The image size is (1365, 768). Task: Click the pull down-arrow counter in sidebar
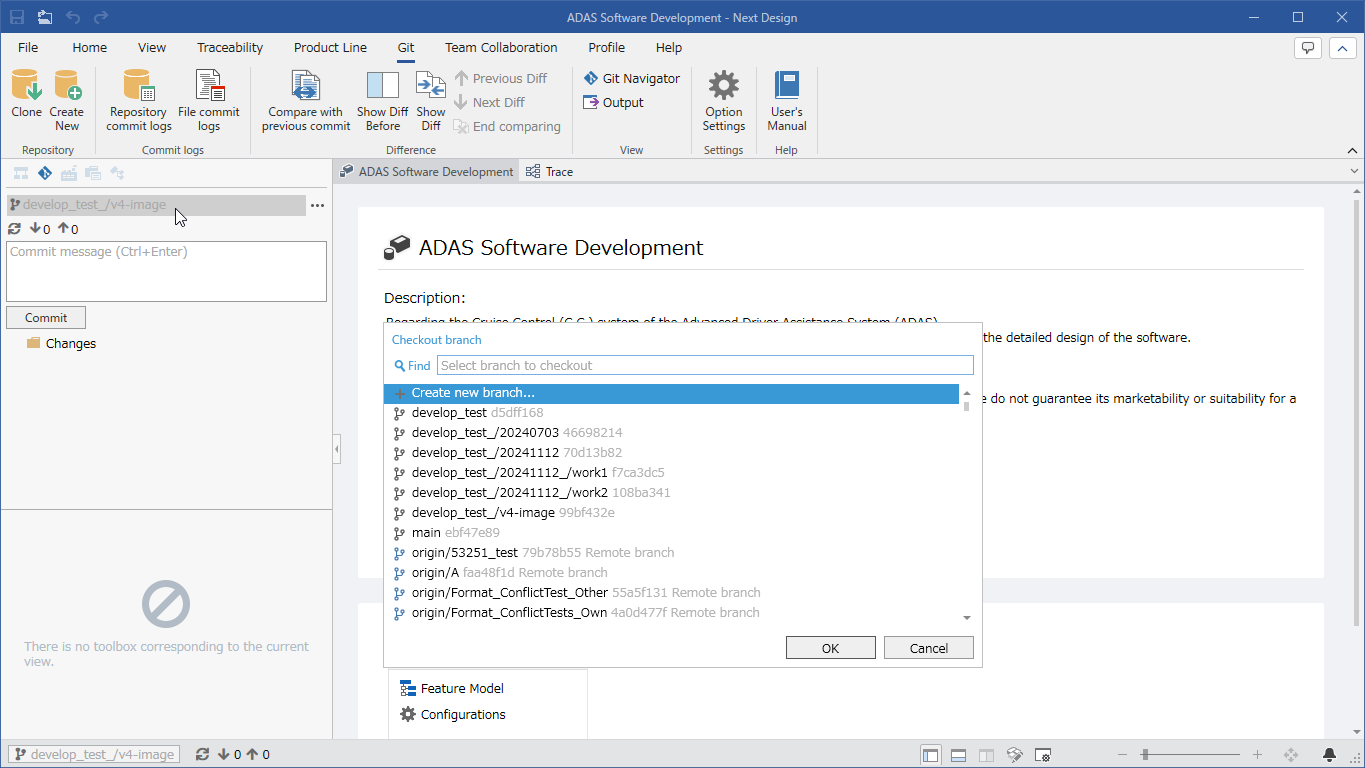click(40, 229)
